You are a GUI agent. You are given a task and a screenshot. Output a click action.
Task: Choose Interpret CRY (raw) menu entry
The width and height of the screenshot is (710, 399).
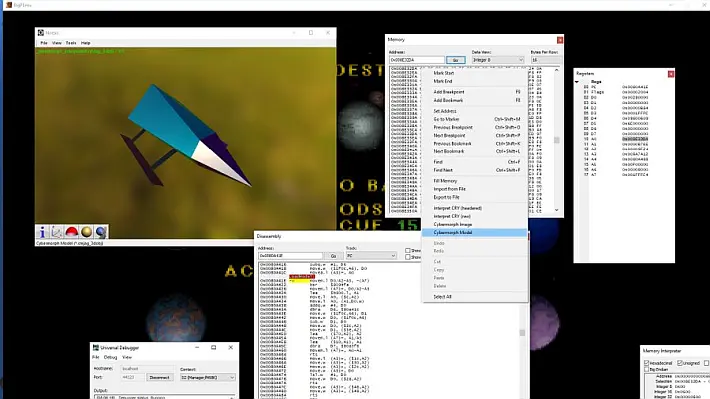(x=474, y=216)
